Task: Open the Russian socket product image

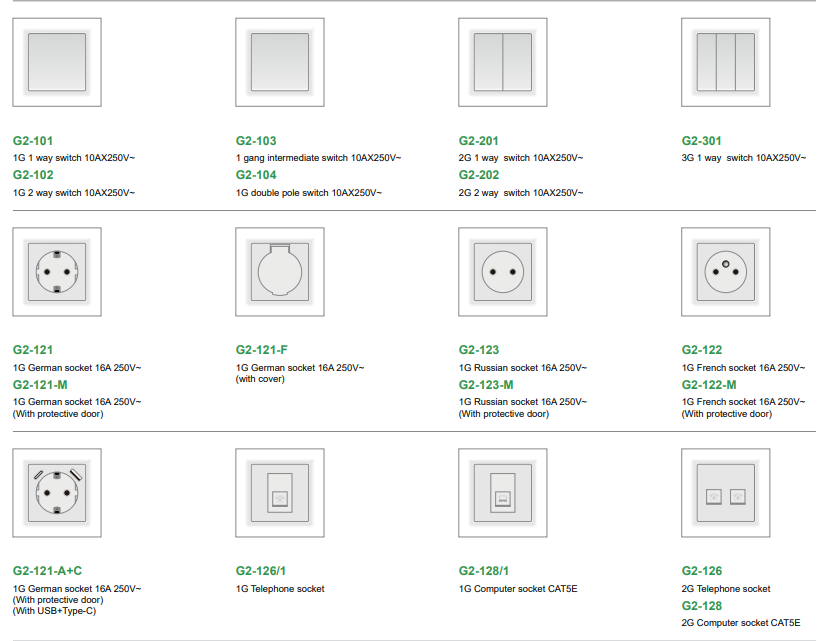Action: tap(503, 272)
